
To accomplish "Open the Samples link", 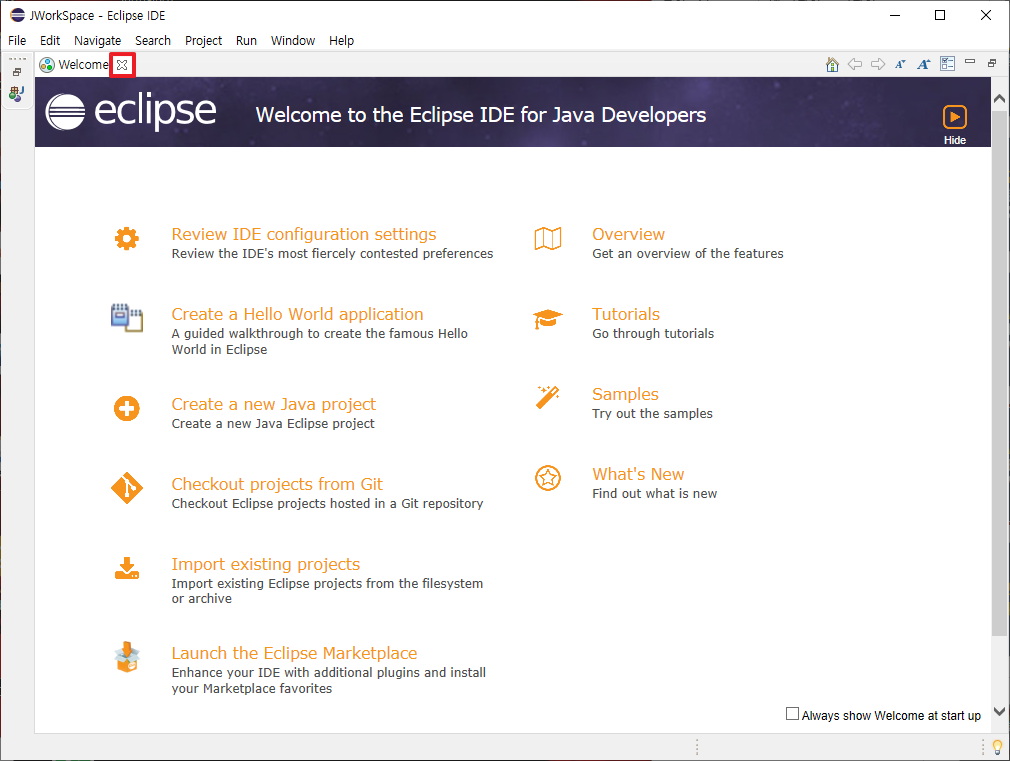I will [x=625, y=394].
